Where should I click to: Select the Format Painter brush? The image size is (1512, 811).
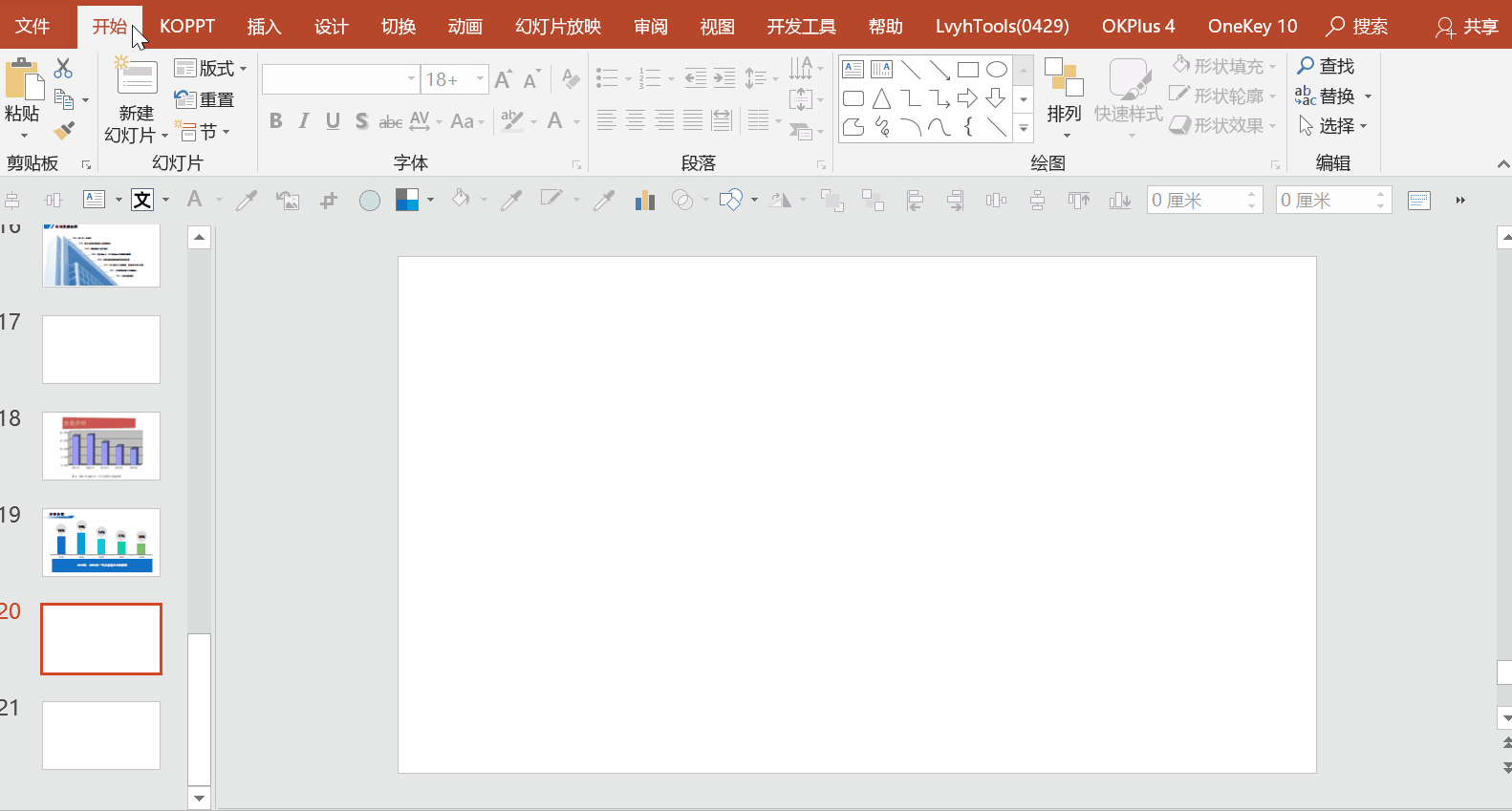64,131
